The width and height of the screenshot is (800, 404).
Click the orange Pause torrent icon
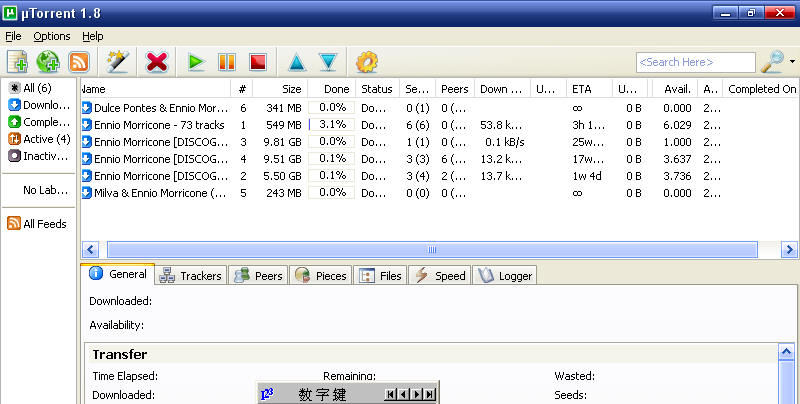227,62
